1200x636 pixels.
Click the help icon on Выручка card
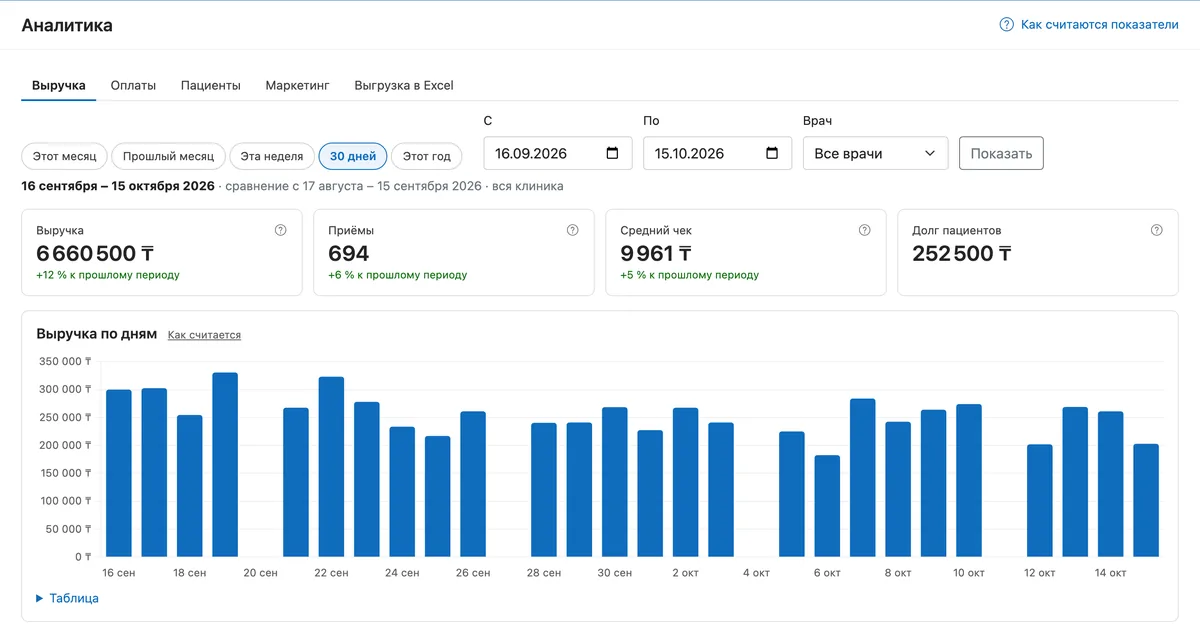(280, 230)
